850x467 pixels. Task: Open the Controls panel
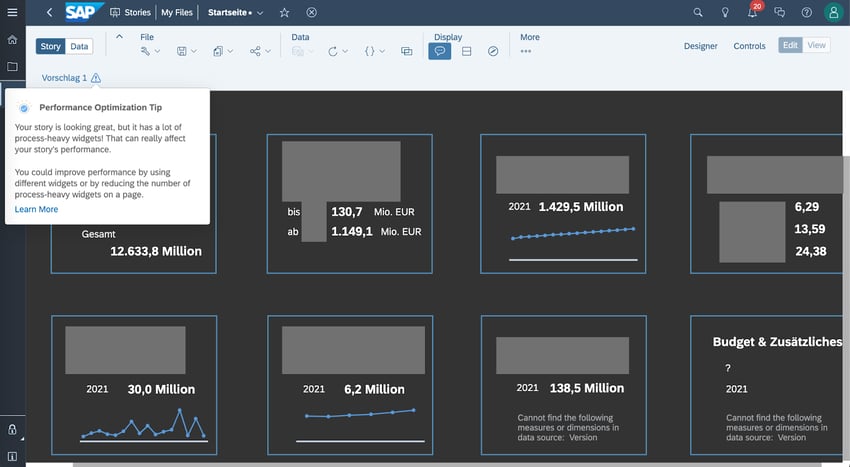[x=749, y=46]
